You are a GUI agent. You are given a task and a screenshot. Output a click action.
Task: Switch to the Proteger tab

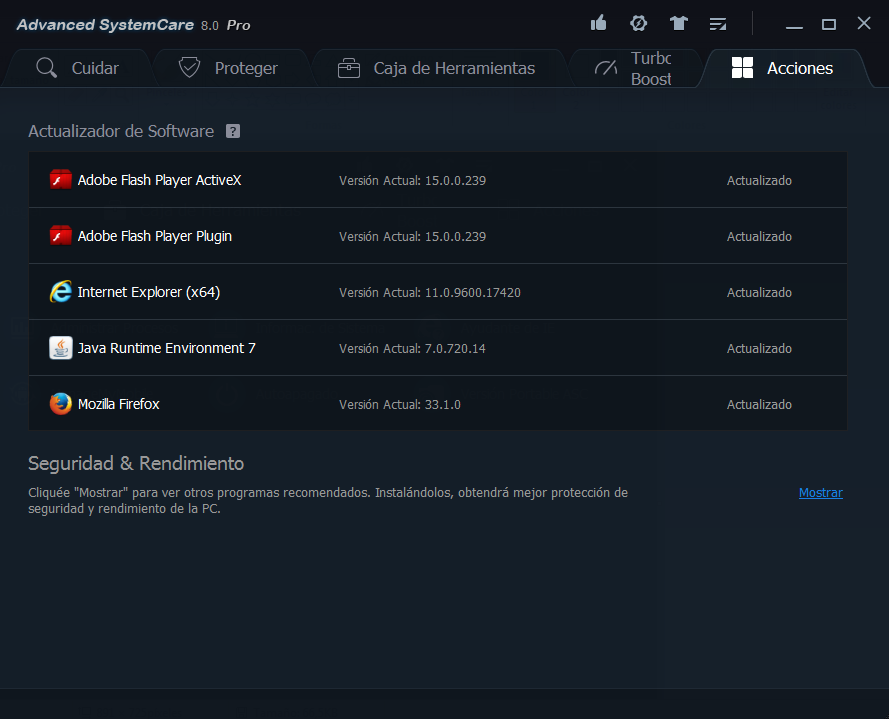(x=228, y=68)
